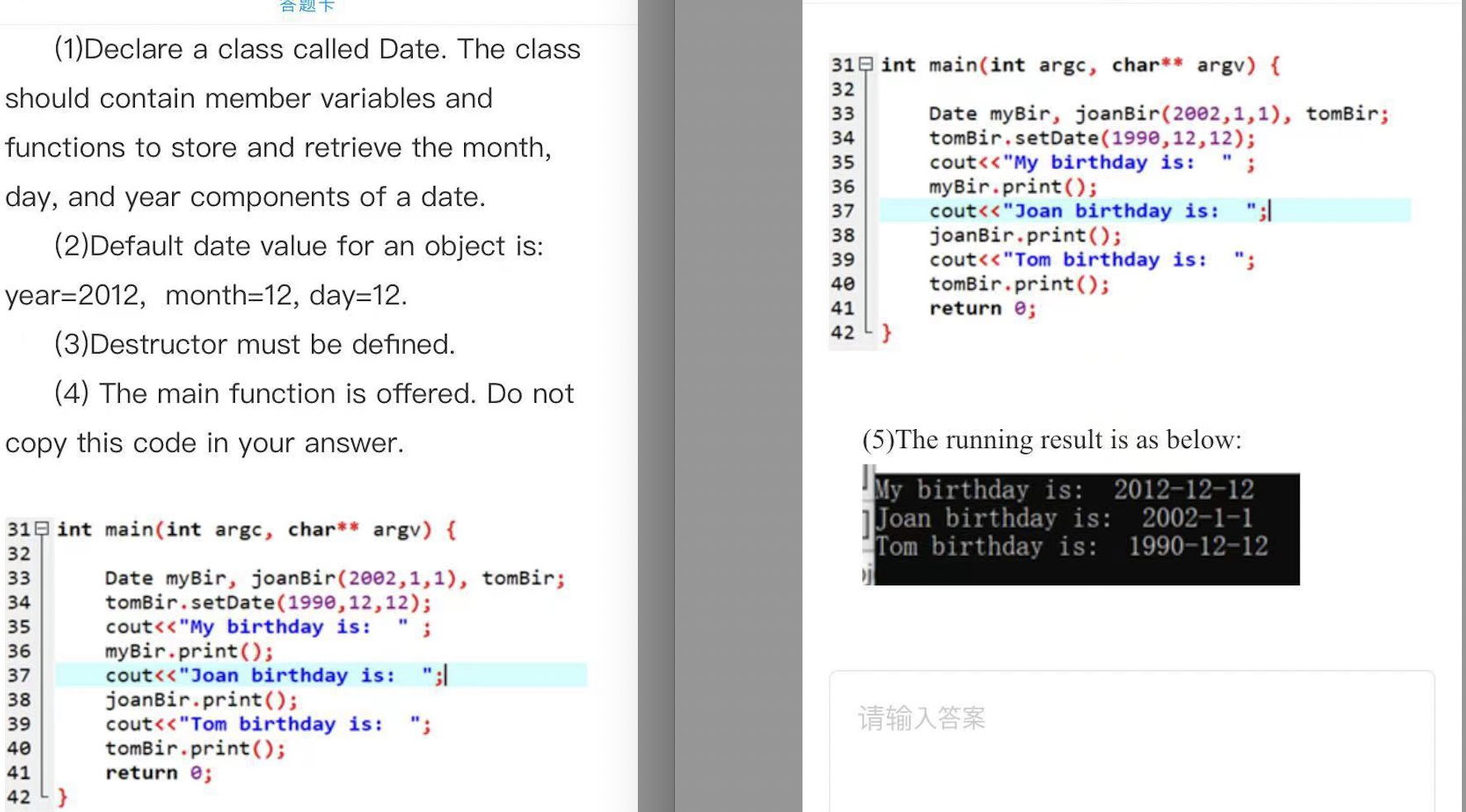Click the text "year=2012, month=12, day=12."
The image size is (1466, 812).
coord(206,295)
